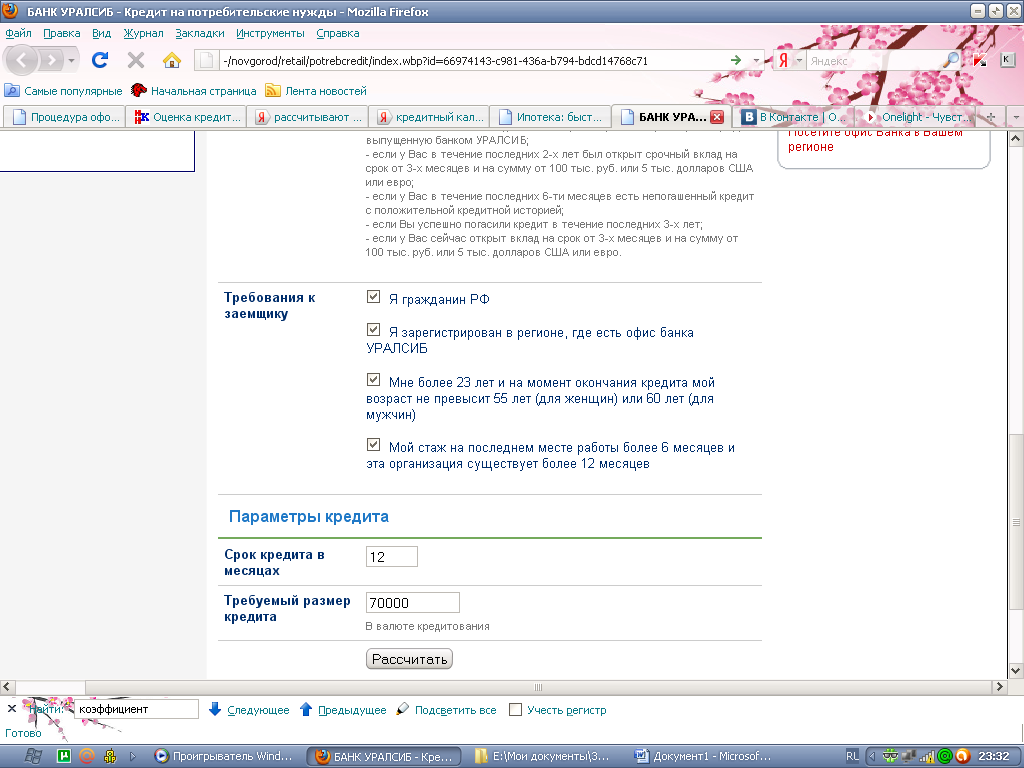The width and height of the screenshot is (1024, 768).
Task: Click Подсветить все in the find bar
Action: [x=455, y=710]
